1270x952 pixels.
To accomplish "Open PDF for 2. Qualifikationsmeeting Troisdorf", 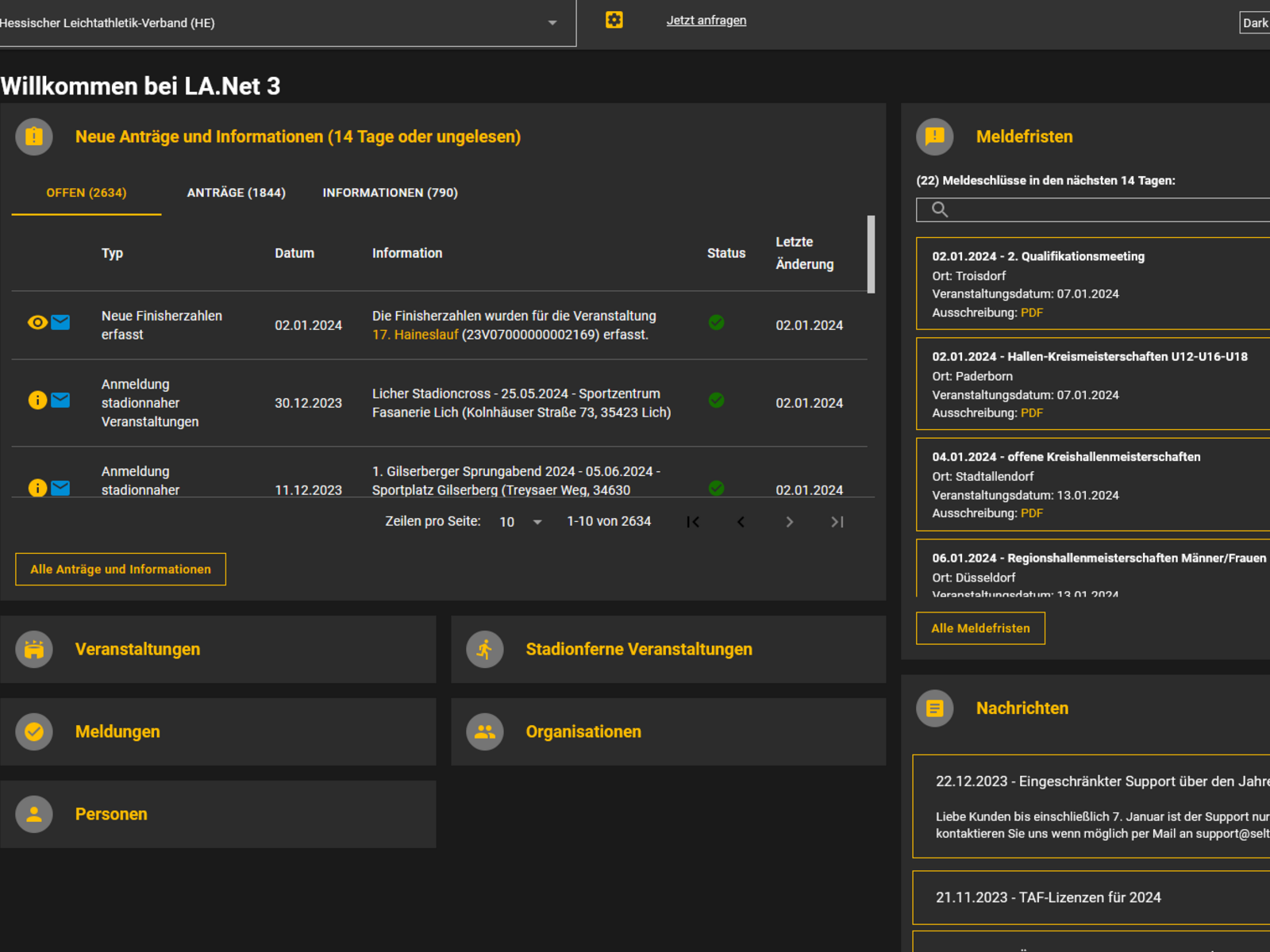I will (1032, 313).
